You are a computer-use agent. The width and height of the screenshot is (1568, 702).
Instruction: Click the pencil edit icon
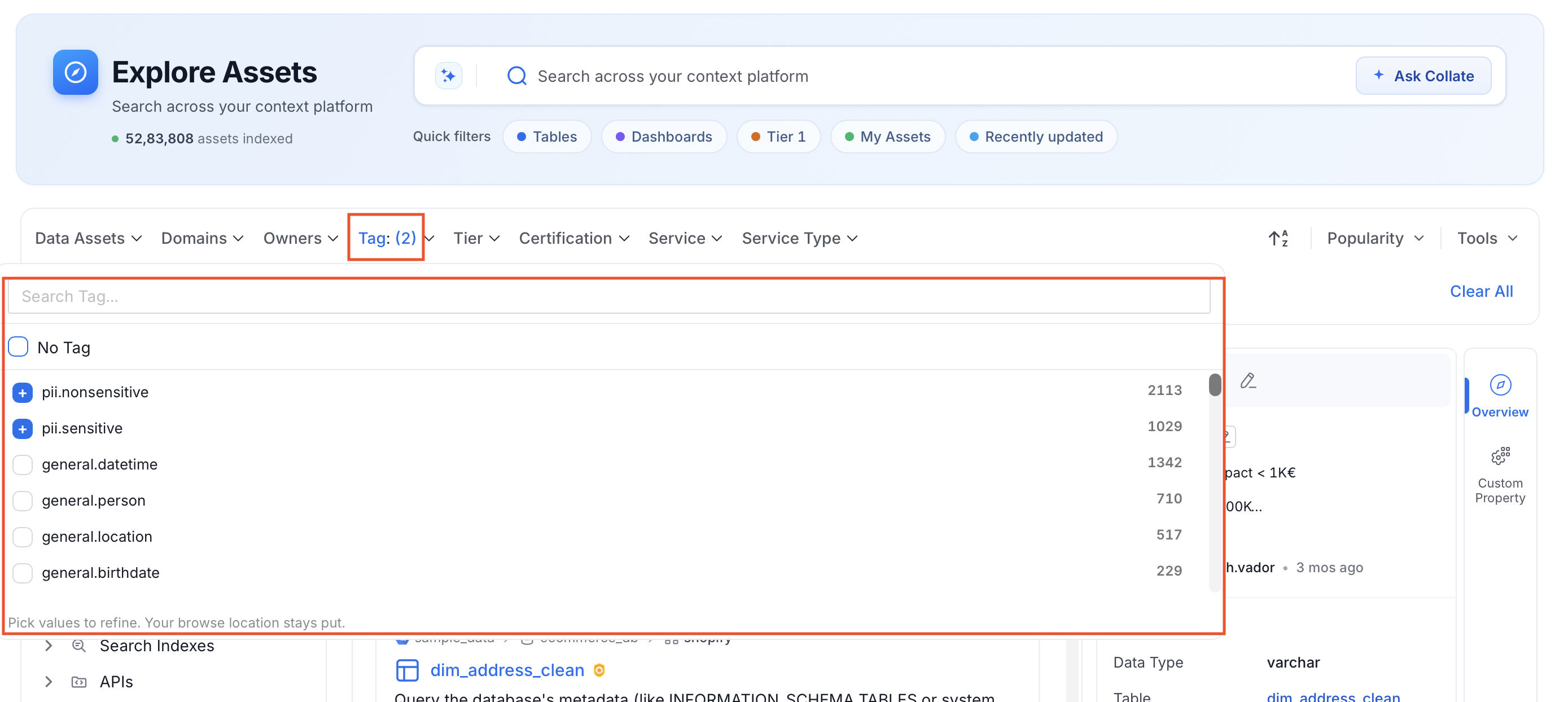tap(1248, 381)
